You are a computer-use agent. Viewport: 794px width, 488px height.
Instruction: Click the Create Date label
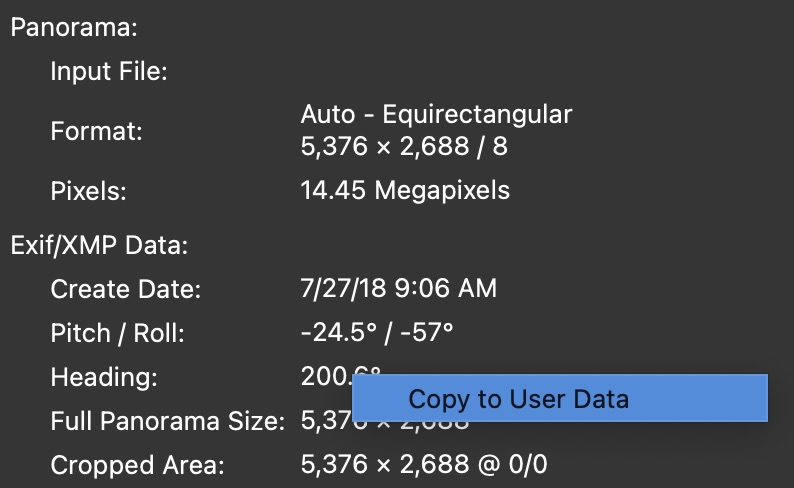[126, 290]
